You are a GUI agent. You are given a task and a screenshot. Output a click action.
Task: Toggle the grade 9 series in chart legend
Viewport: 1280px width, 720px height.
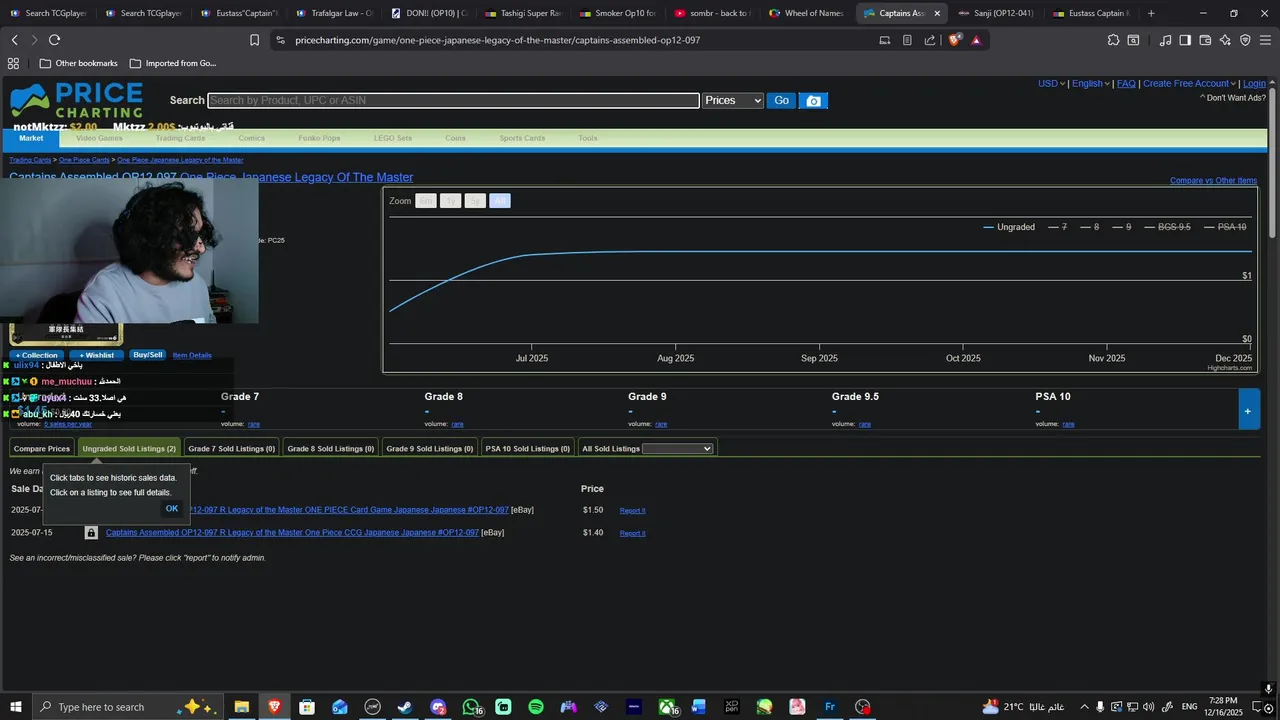(1122, 227)
